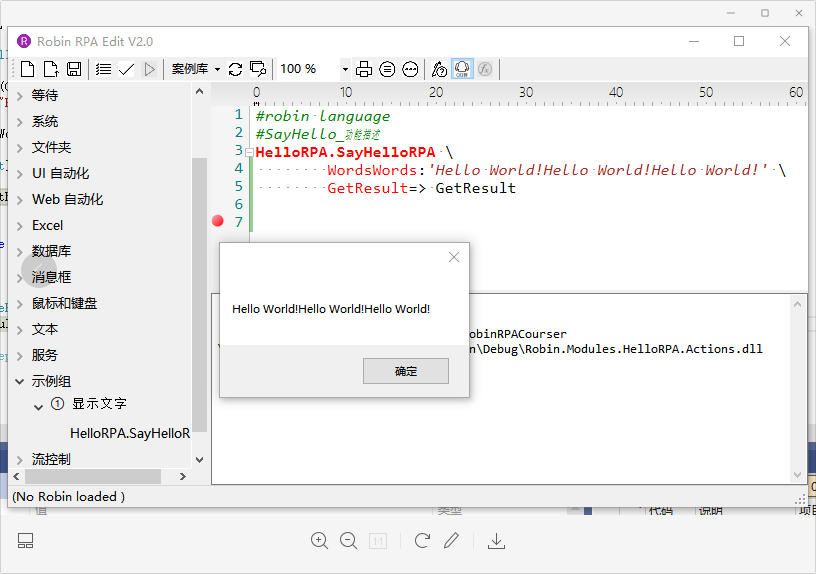Run the script with the play icon
816x574 pixels.
(149, 69)
